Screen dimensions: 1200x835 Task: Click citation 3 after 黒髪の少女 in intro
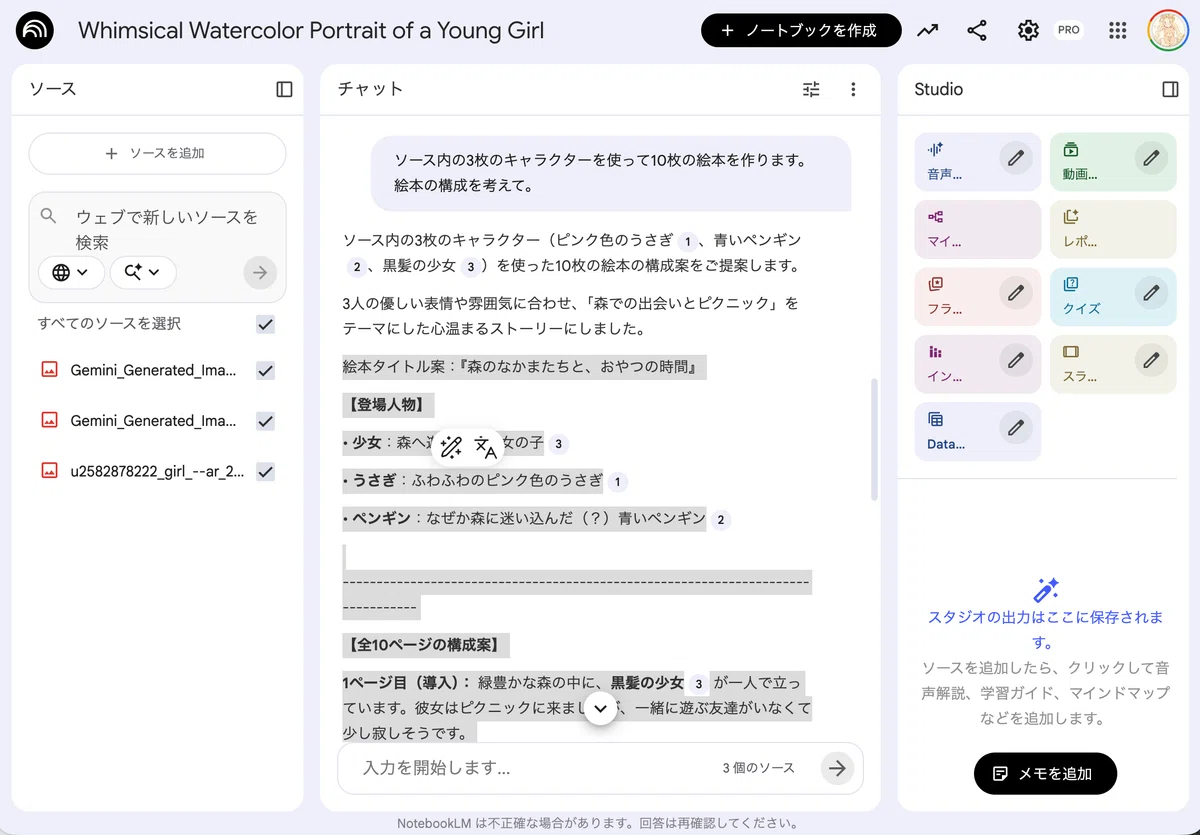470,267
